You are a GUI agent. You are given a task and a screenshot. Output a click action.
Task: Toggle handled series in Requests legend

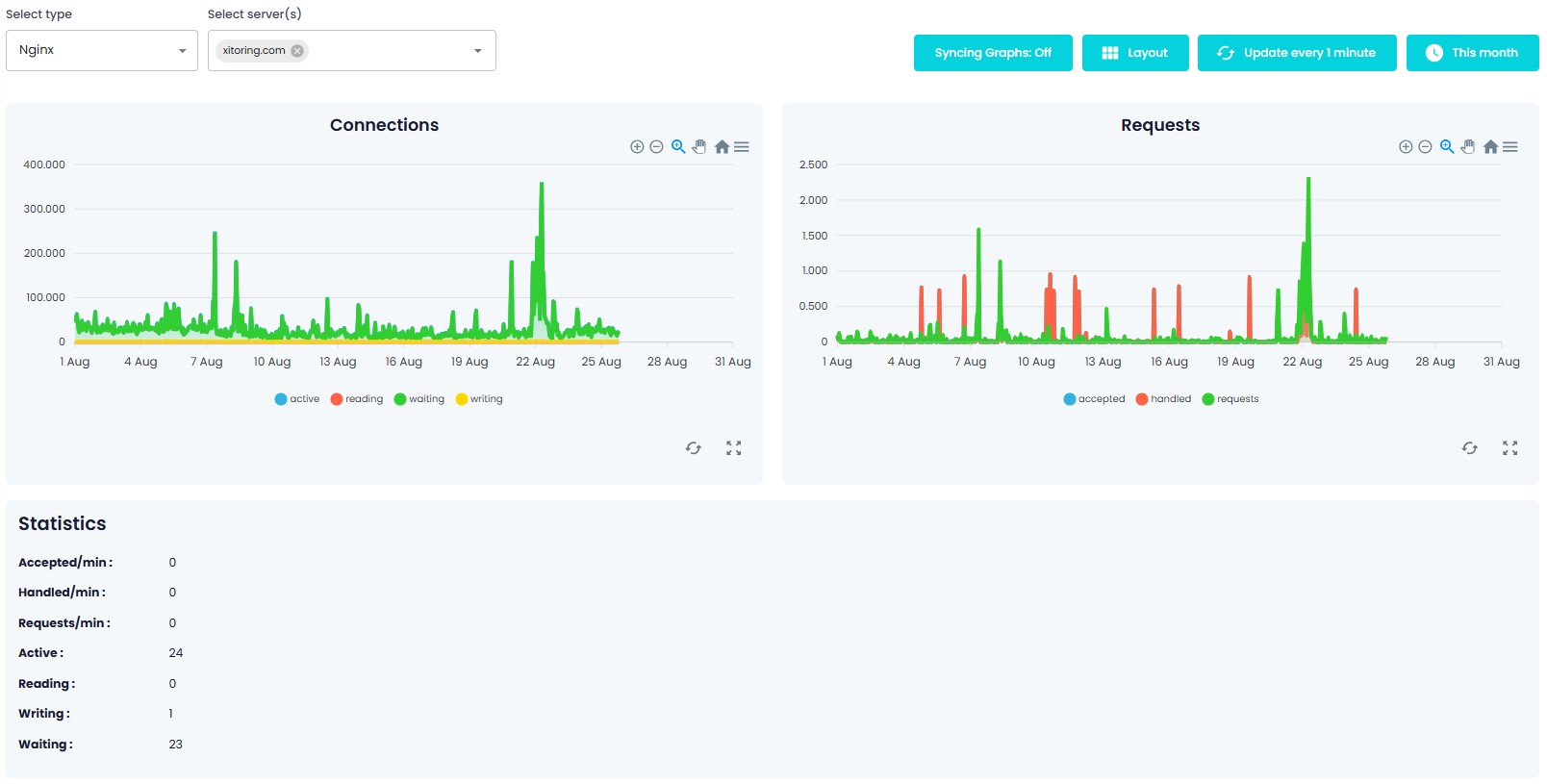click(1163, 399)
